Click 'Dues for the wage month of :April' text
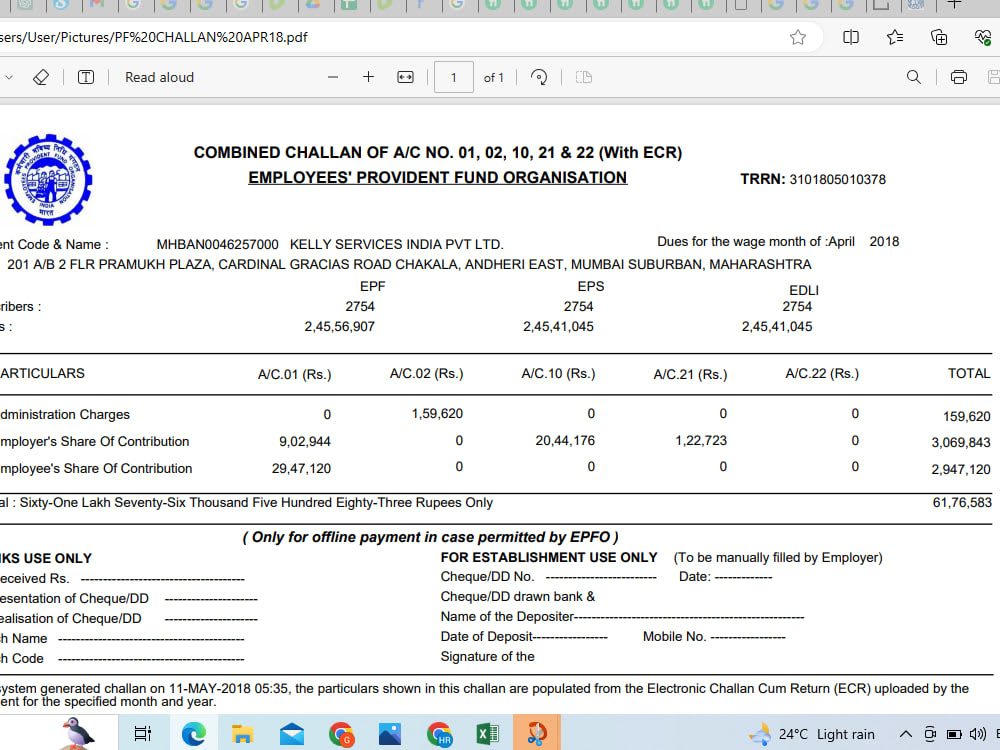Viewport: 1000px width, 750px height. click(x=756, y=242)
